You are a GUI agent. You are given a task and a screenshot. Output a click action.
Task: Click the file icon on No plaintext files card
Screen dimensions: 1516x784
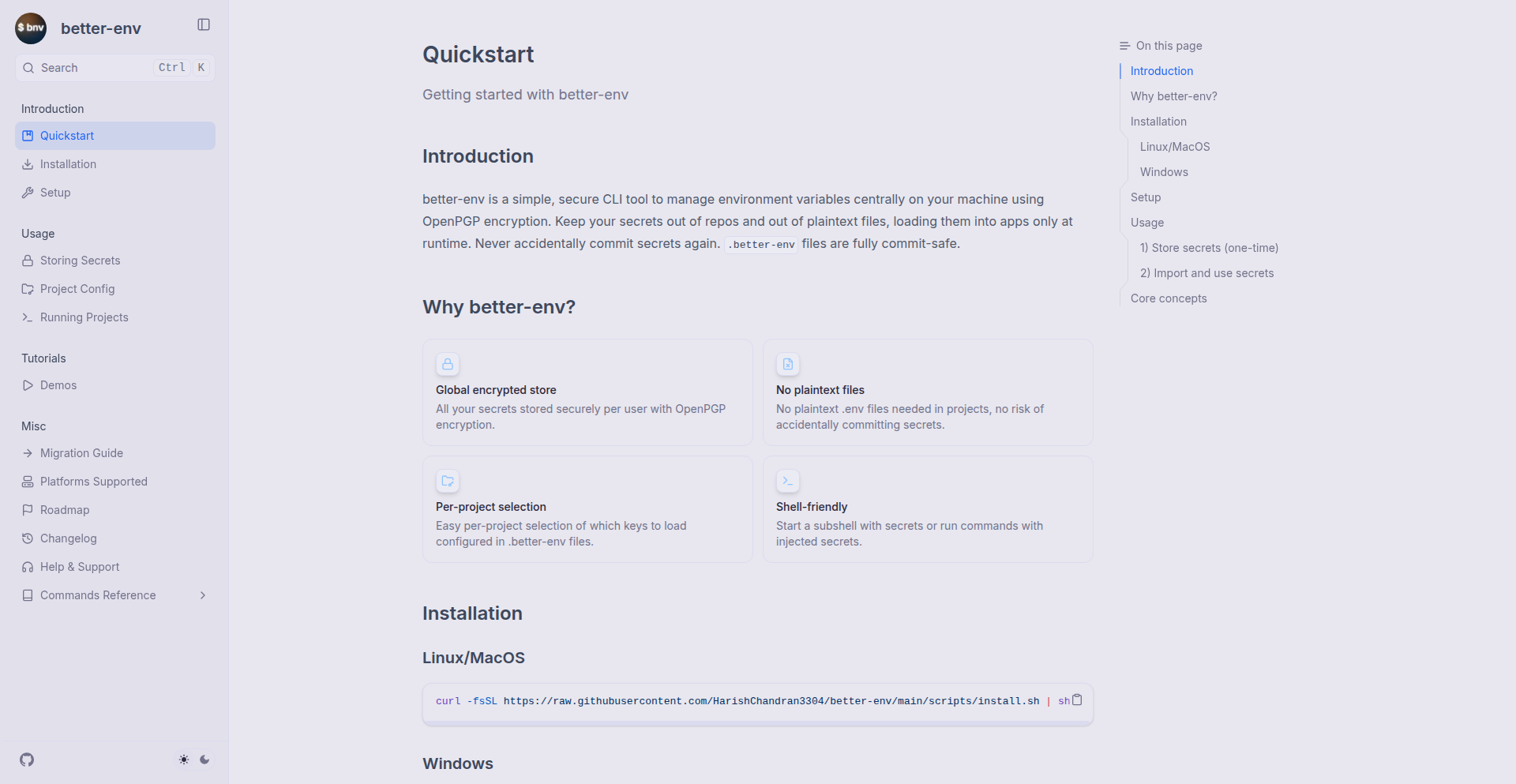(788, 364)
